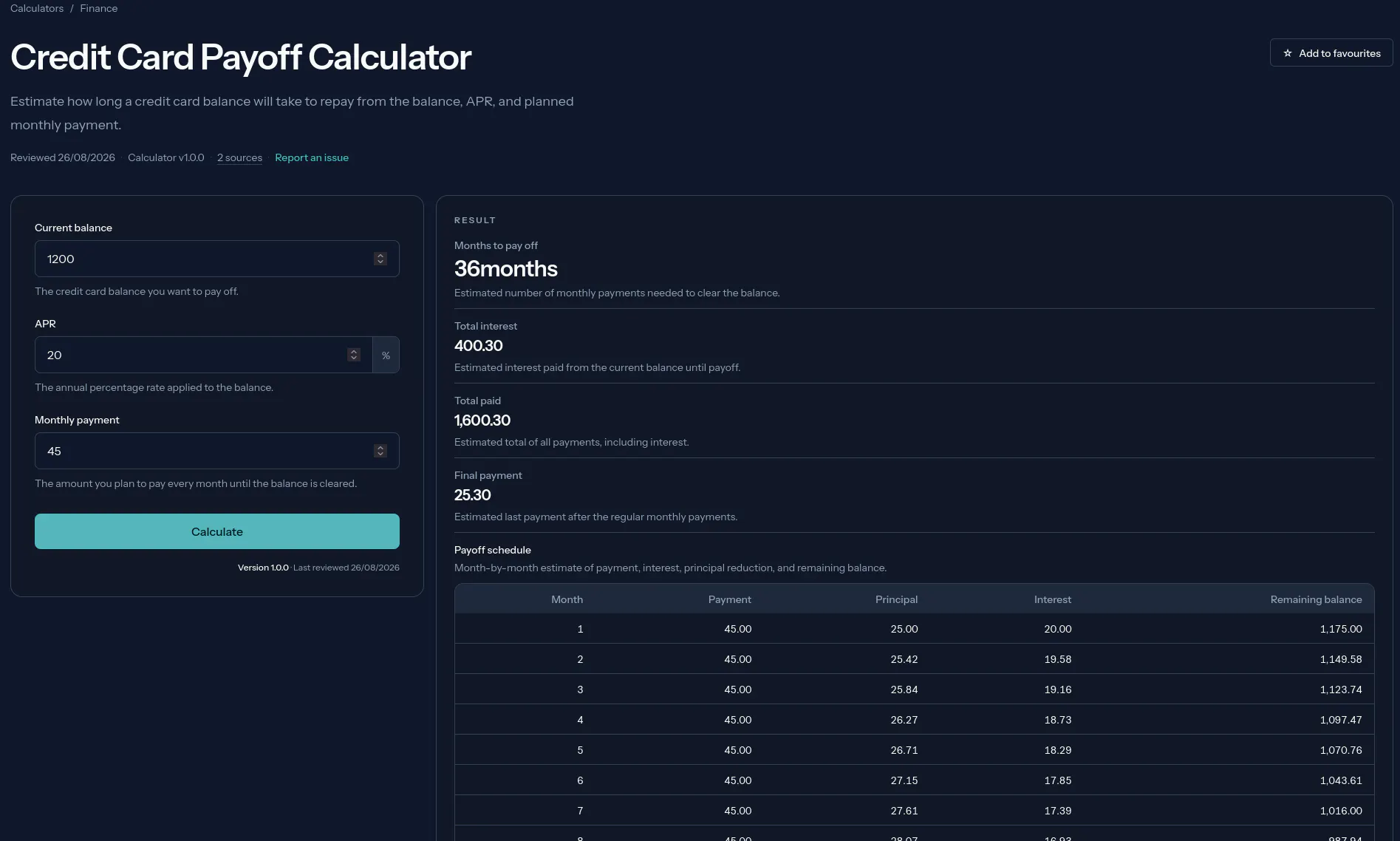Viewport: 1400px width, 841px height.
Task: Click the star icon beside Add to favourites
Action: [x=1288, y=53]
